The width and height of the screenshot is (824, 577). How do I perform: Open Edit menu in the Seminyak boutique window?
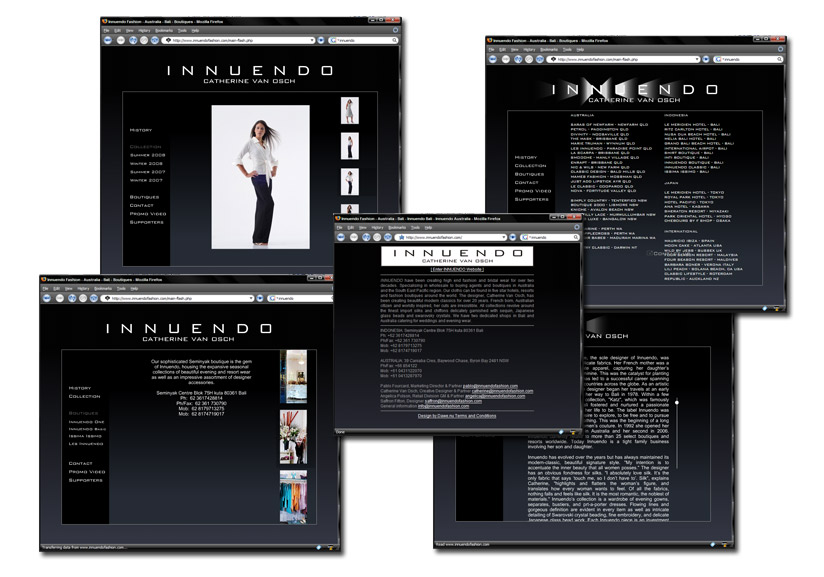click(x=56, y=288)
